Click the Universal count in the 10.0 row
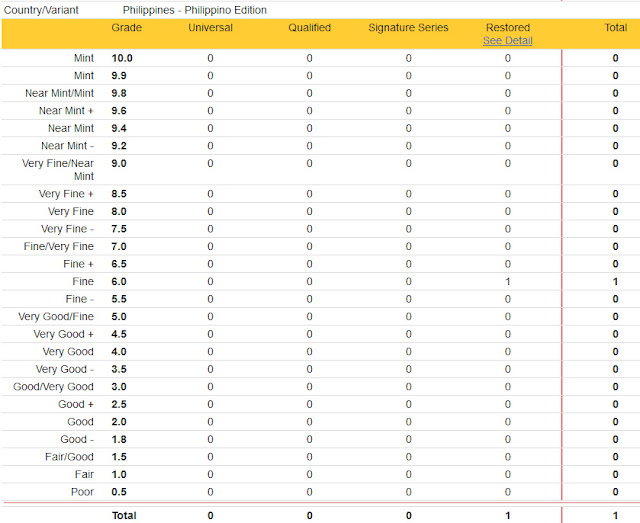Screen dimensions: 640x523 (210, 58)
